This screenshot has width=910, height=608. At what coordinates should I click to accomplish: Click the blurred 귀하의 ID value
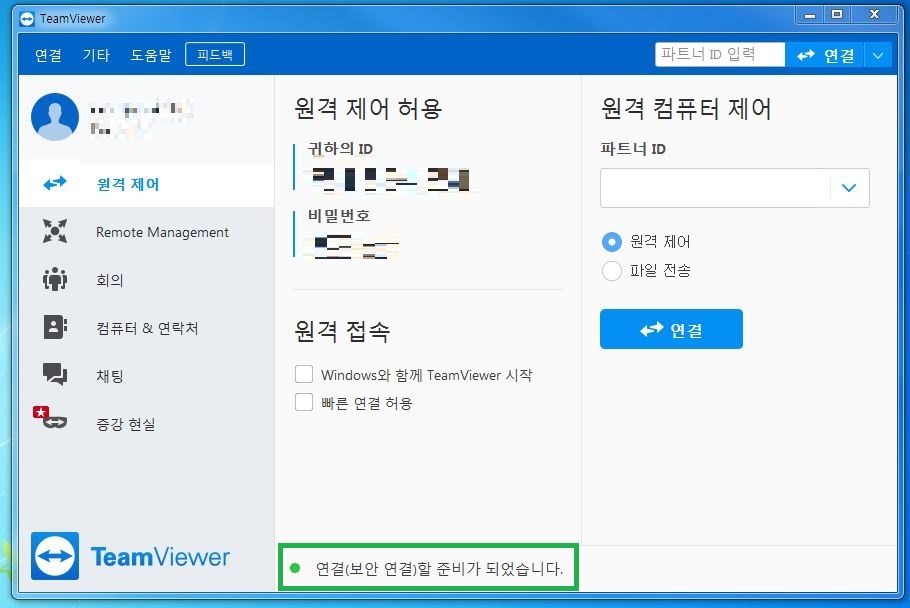tap(392, 179)
